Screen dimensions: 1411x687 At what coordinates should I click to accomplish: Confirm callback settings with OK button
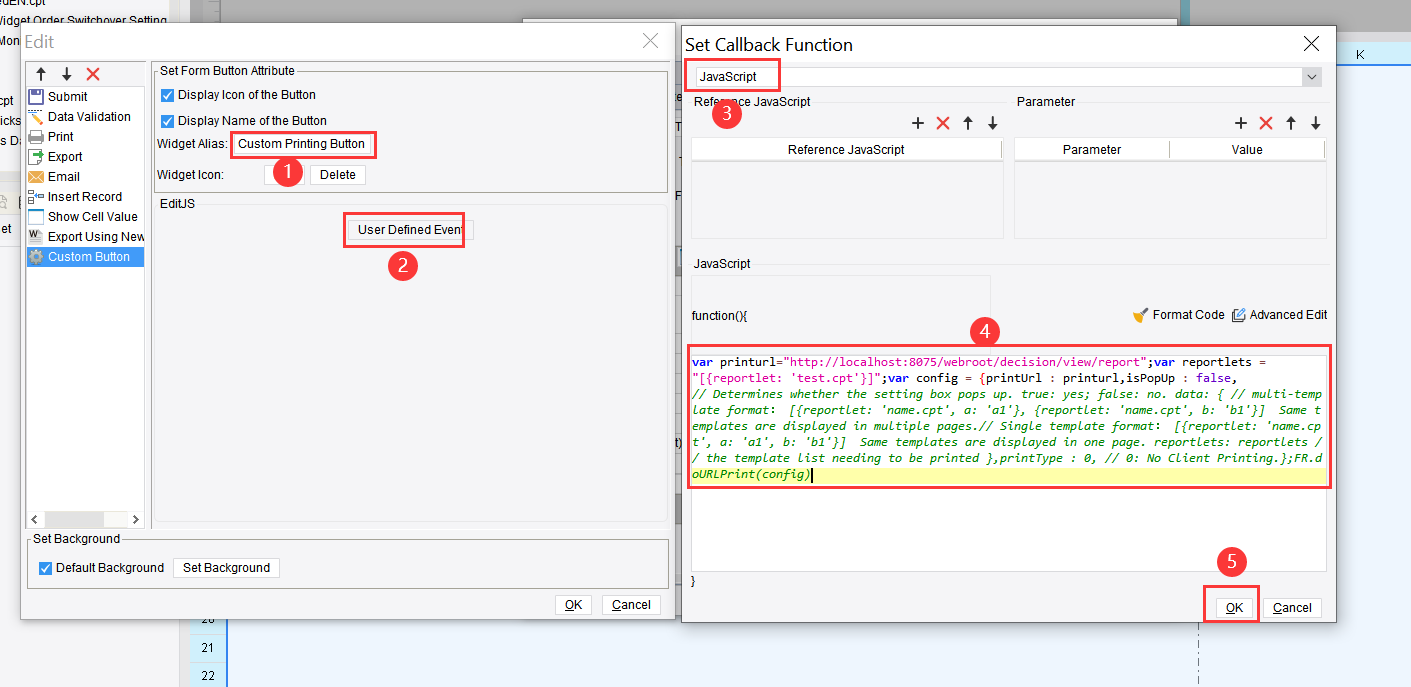[1231, 606]
